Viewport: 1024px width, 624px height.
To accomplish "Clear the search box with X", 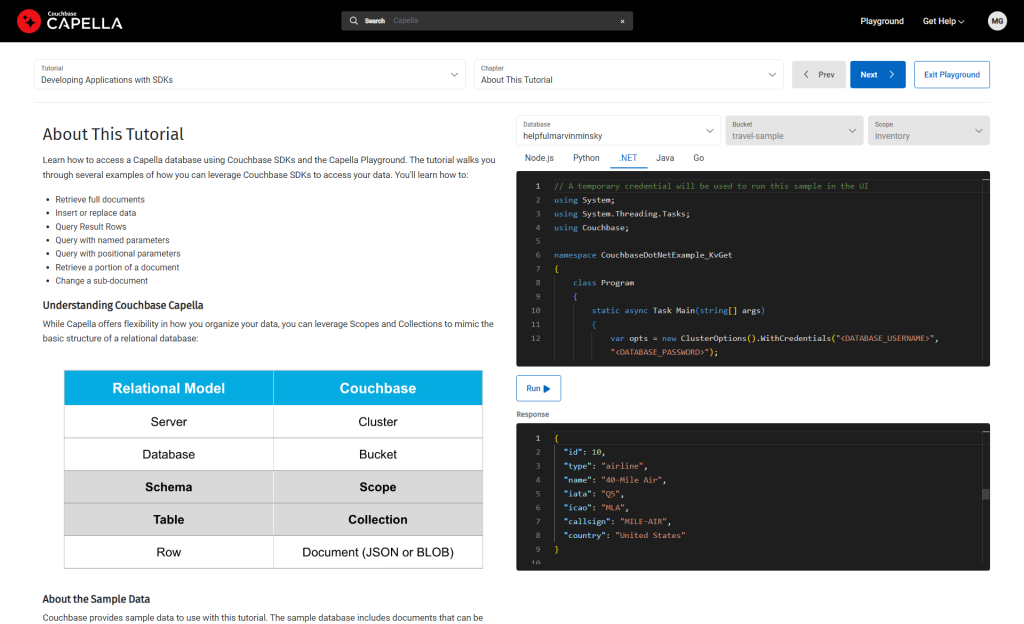I will (x=622, y=22).
